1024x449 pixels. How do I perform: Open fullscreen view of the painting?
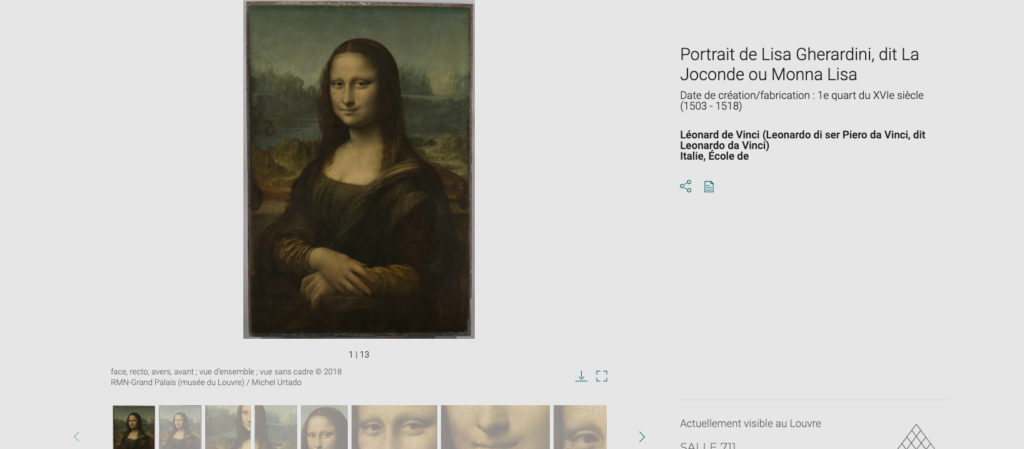[x=601, y=377]
